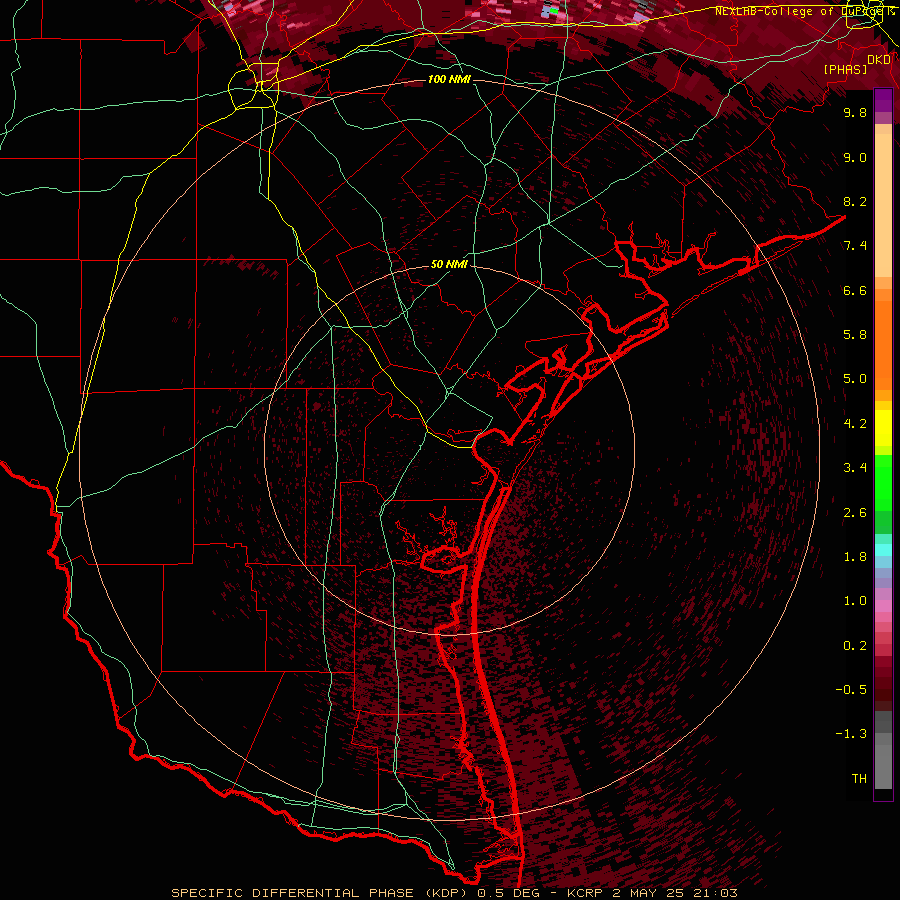Click the "KCRP 2 MAY 25 21:03" timestamp text

click(x=652, y=893)
